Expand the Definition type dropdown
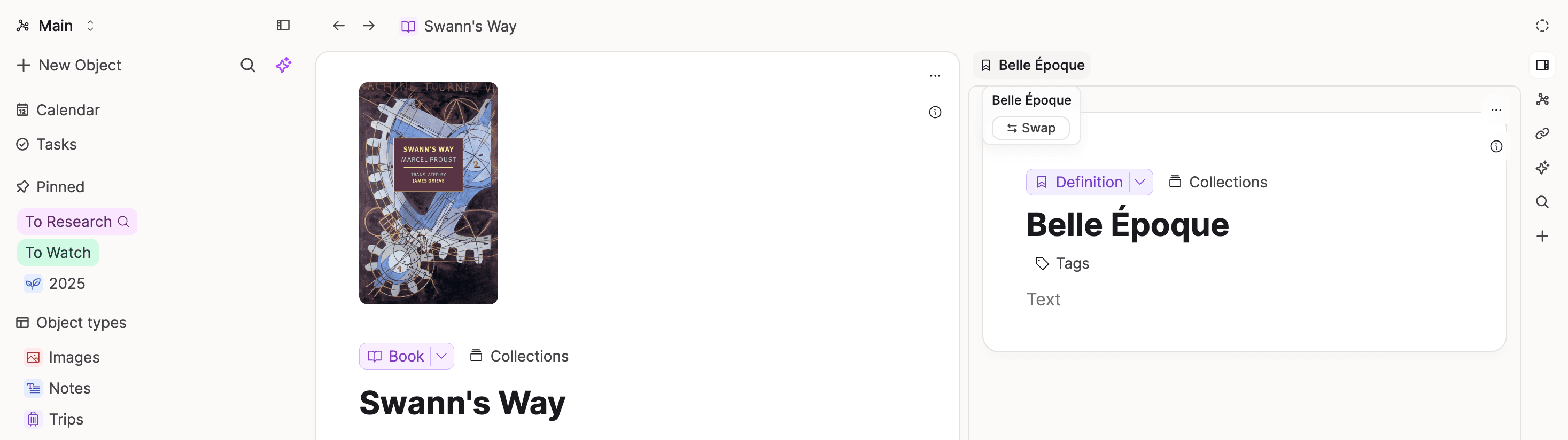The image size is (1568, 440). (x=1140, y=182)
